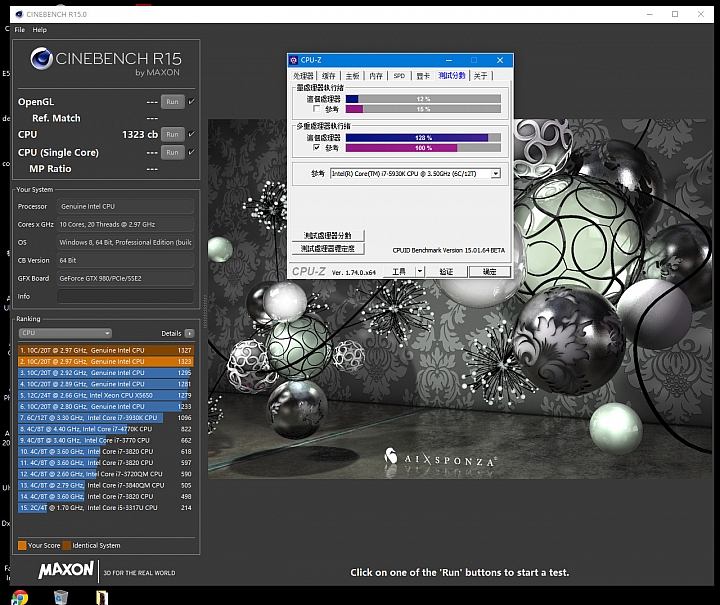Image resolution: width=720 pixels, height=605 pixels.
Task: Click the 确定 button in CPU-Z
Action: [489, 272]
